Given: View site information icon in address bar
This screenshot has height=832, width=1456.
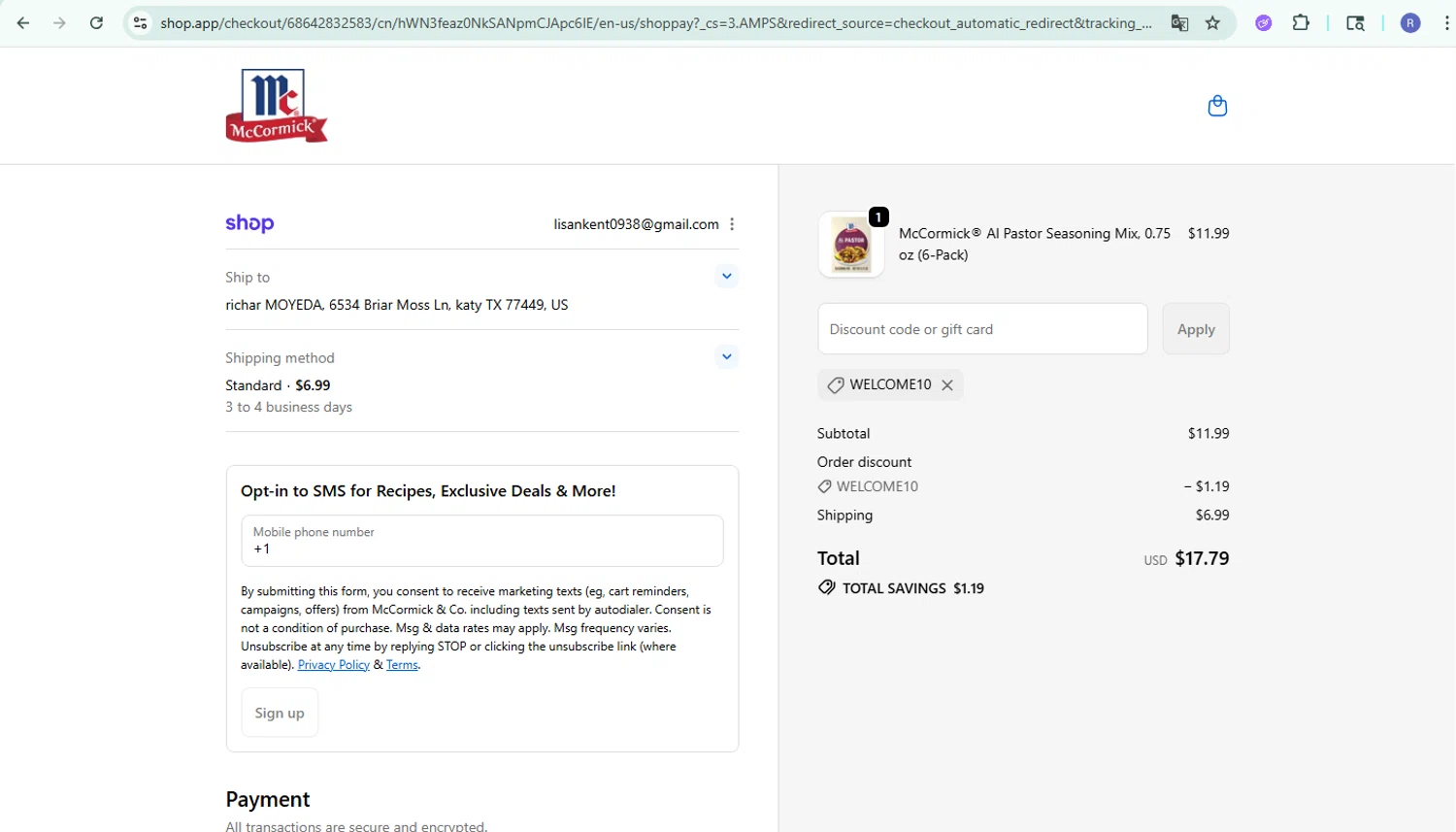Looking at the screenshot, I should [141, 23].
